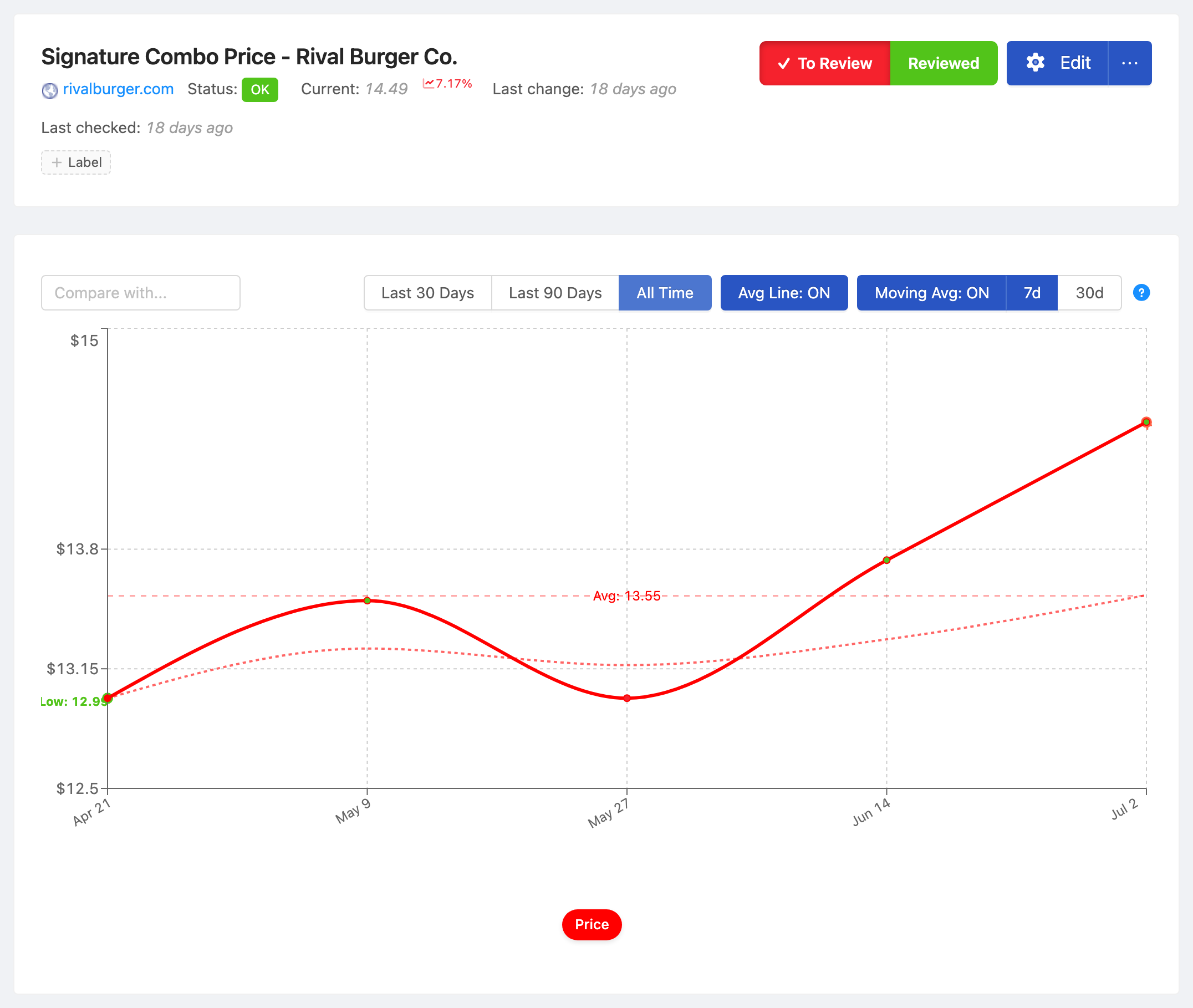The width and height of the screenshot is (1193, 1008).
Task: Mark monitor as To Review
Action: tap(824, 63)
